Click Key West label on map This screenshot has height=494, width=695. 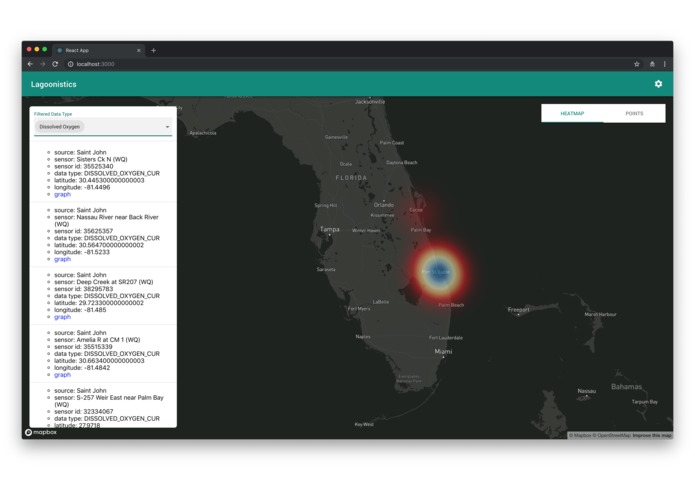point(364,424)
